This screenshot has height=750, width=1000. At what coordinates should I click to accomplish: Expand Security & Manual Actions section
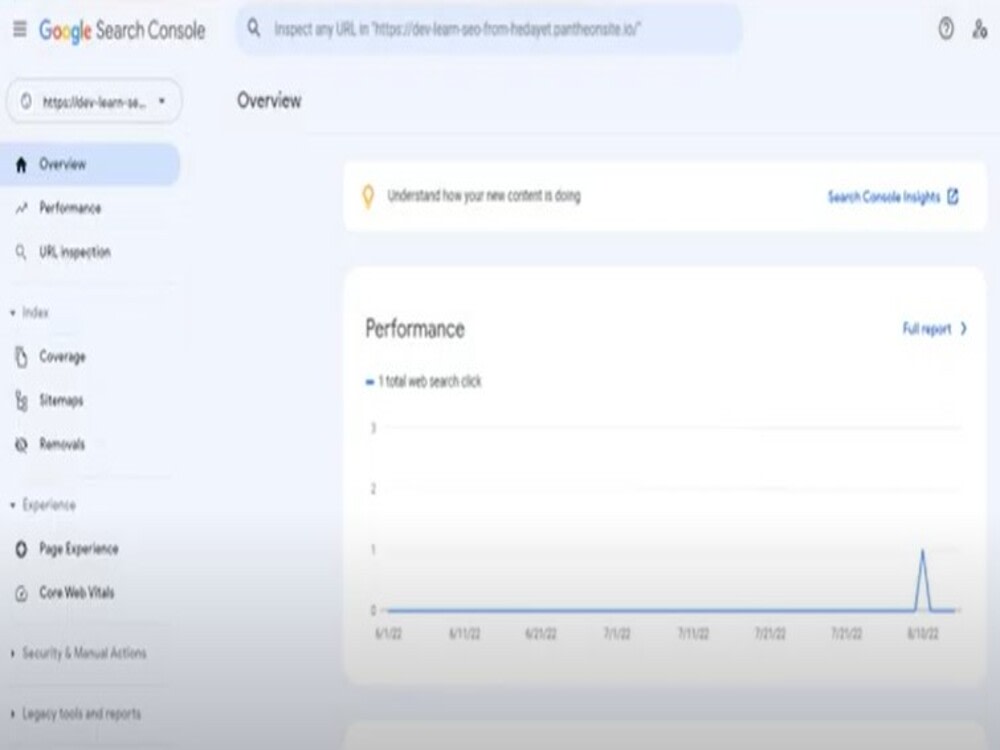[78, 653]
